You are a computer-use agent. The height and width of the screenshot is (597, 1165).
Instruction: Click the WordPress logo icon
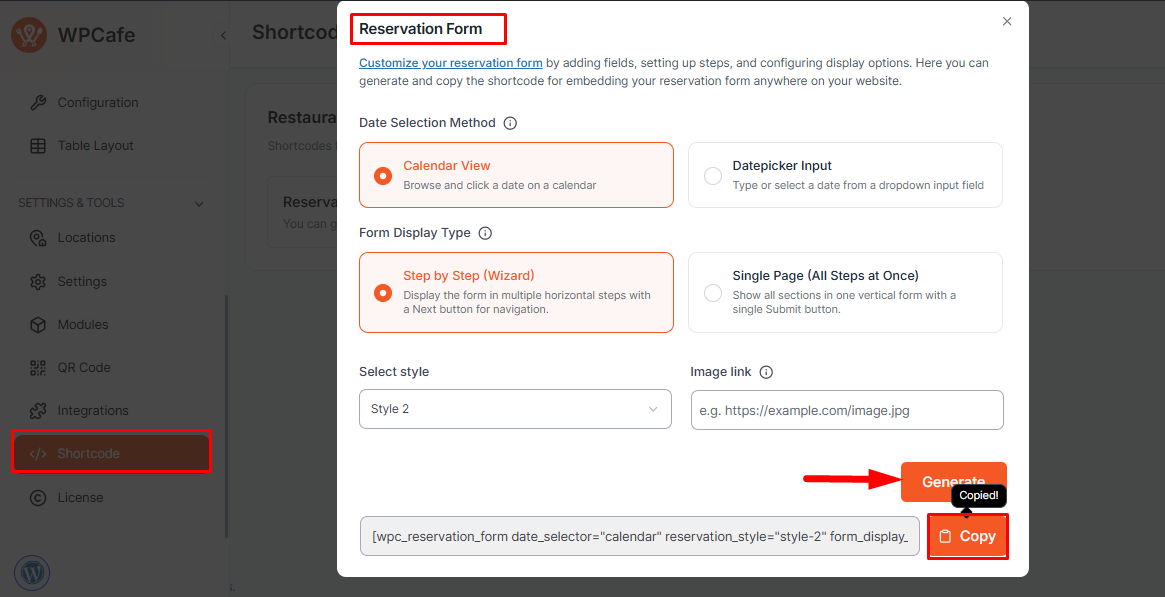(32, 573)
